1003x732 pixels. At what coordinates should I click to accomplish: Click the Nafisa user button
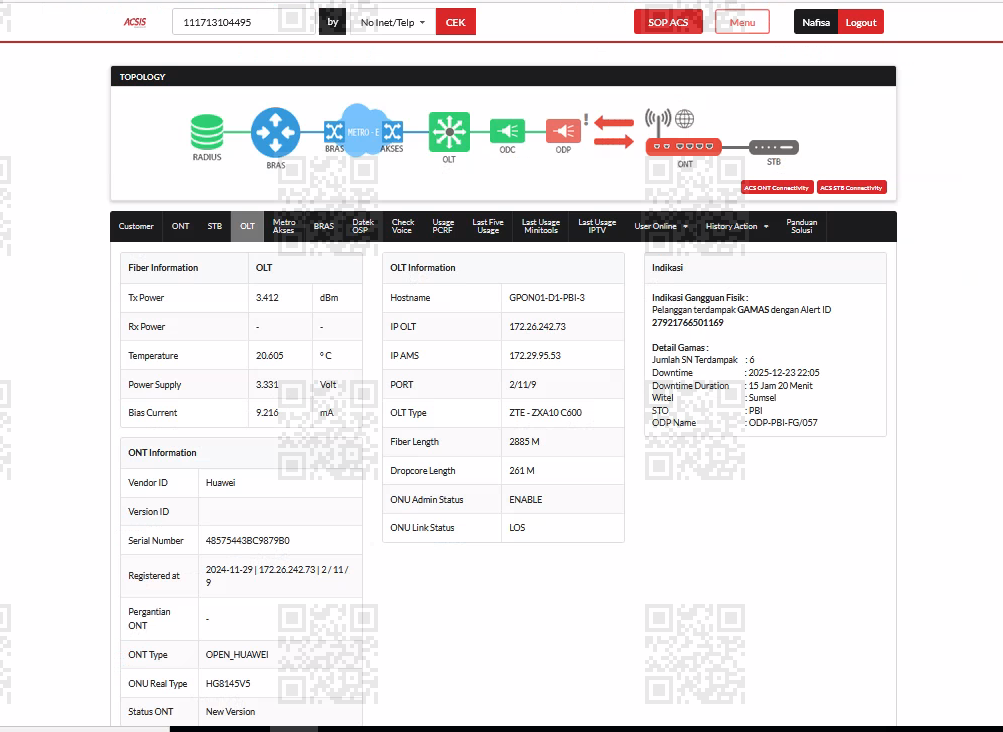tap(816, 22)
